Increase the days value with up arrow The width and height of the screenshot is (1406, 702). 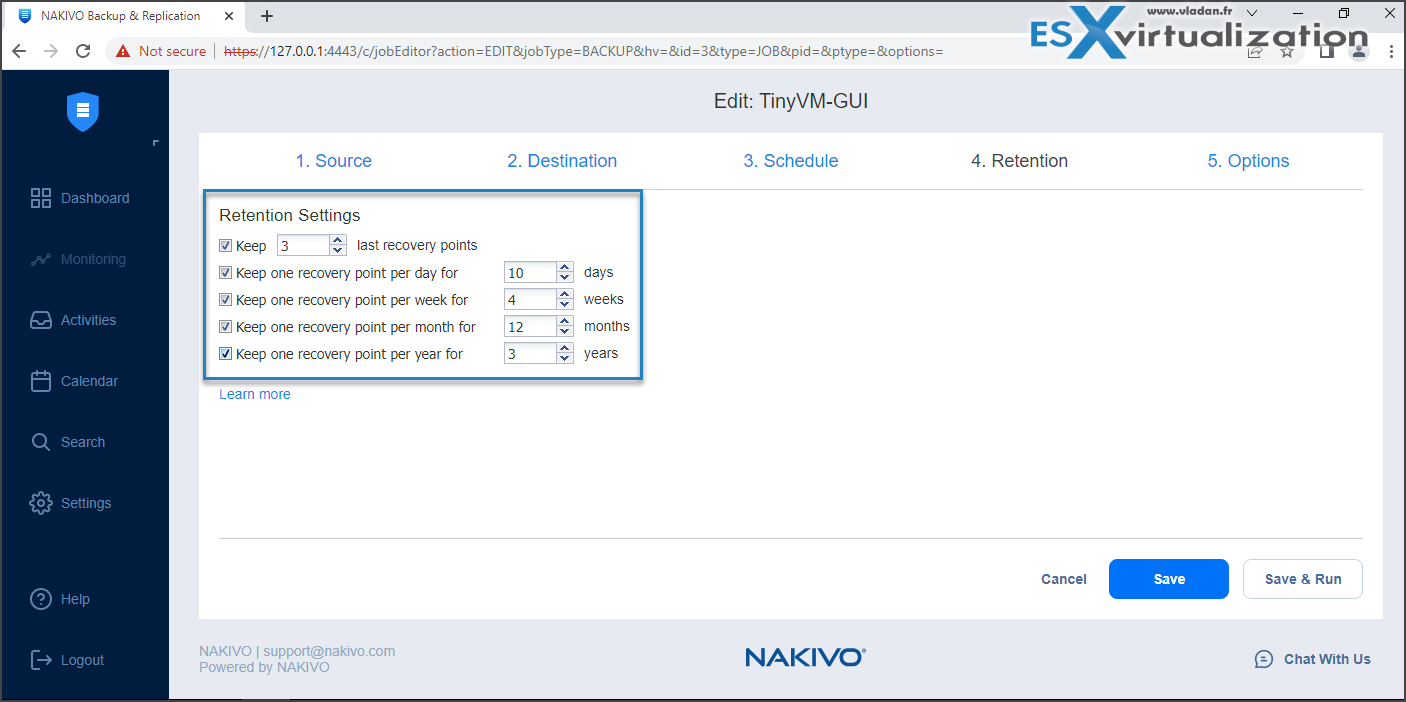click(x=565, y=267)
